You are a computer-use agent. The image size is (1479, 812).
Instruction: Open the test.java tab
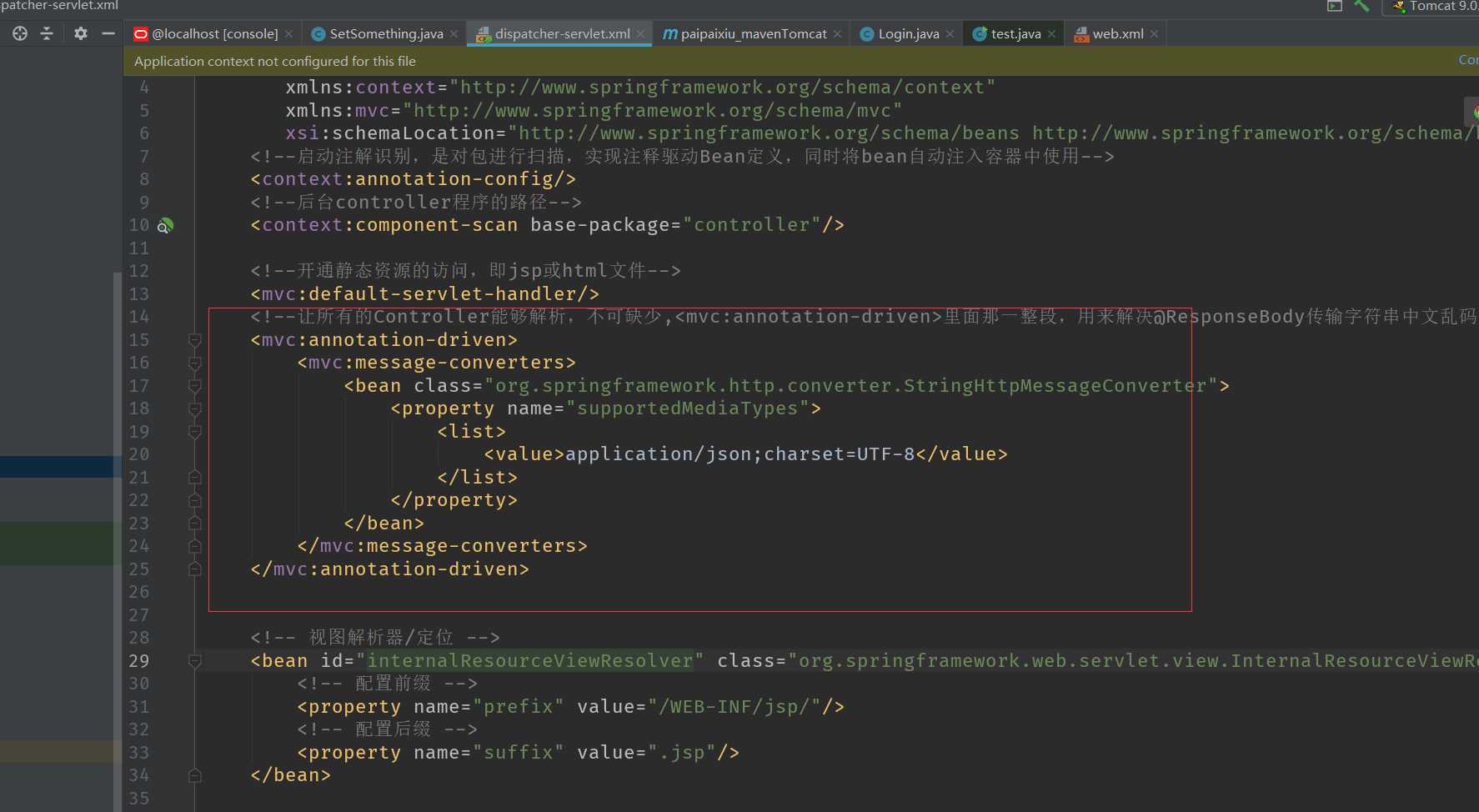tap(1015, 34)
